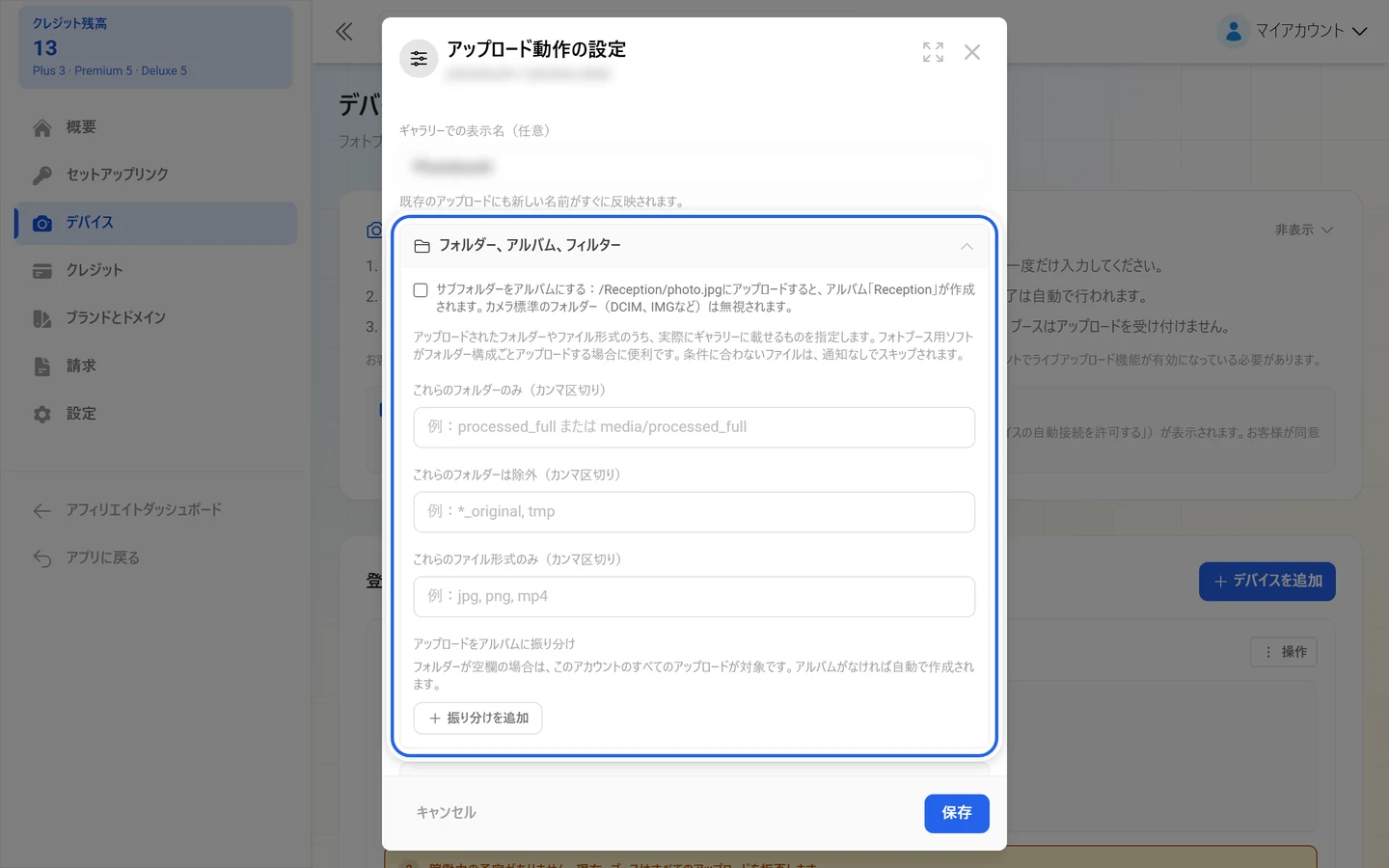Open the 操作 menu button
Image resolution: width=1389 pixels, height=868 pixels.
pyautogui.click(x=1283, y=652)
